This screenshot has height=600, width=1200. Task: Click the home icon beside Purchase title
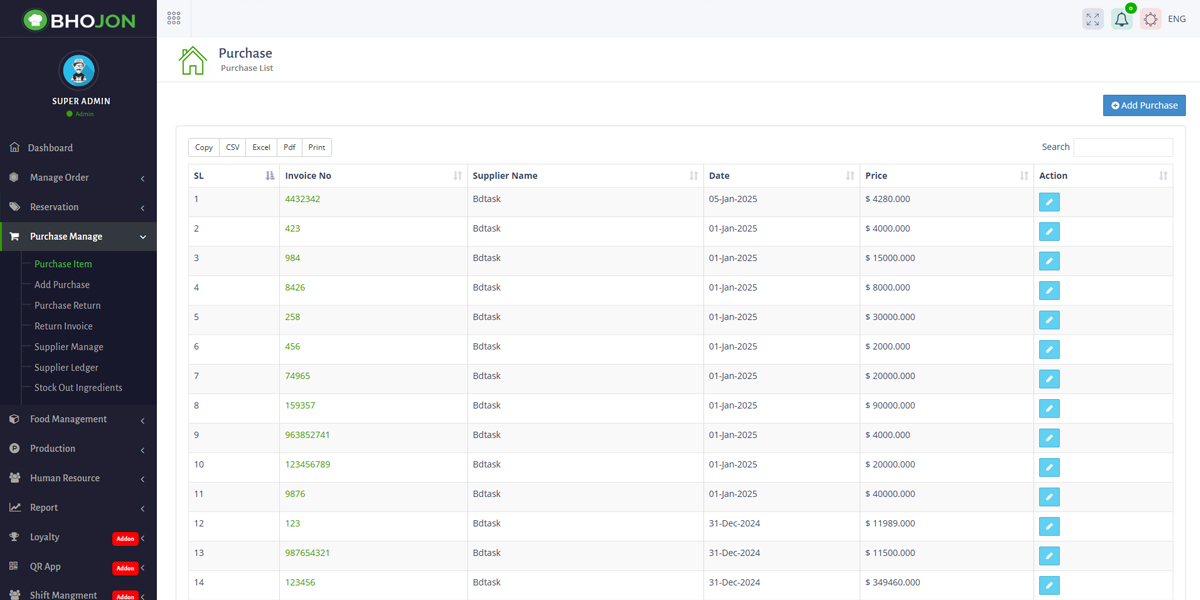coord(192,61)
